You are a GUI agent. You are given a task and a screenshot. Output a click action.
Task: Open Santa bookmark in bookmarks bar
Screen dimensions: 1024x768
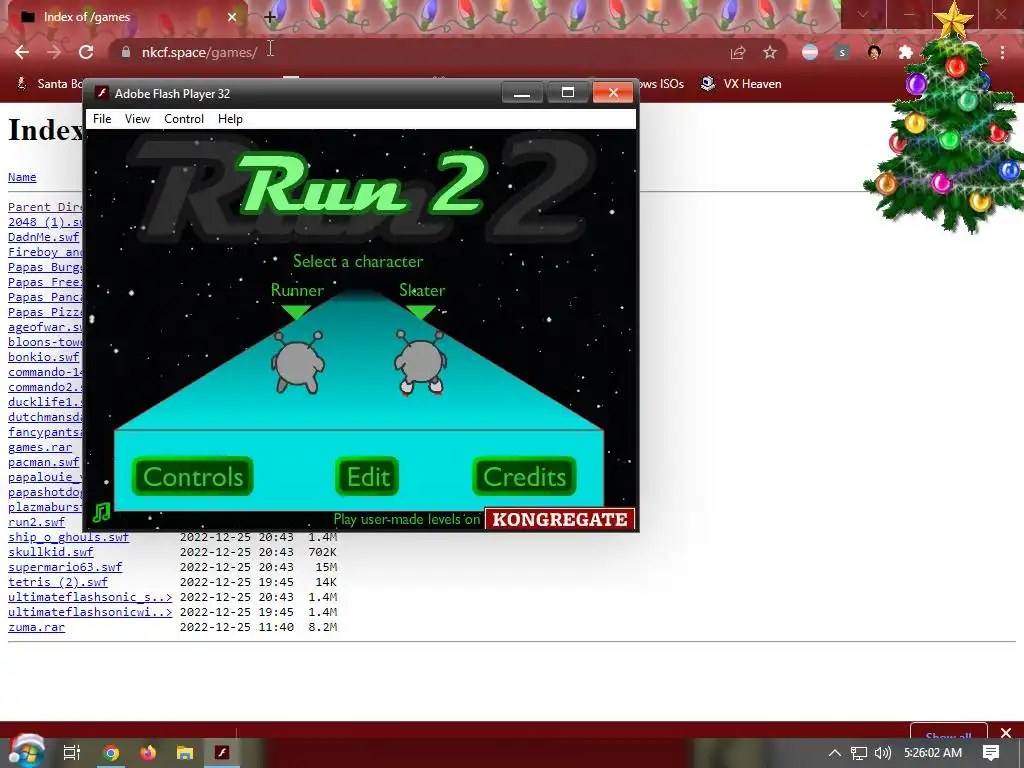click(x=50, y=84)
